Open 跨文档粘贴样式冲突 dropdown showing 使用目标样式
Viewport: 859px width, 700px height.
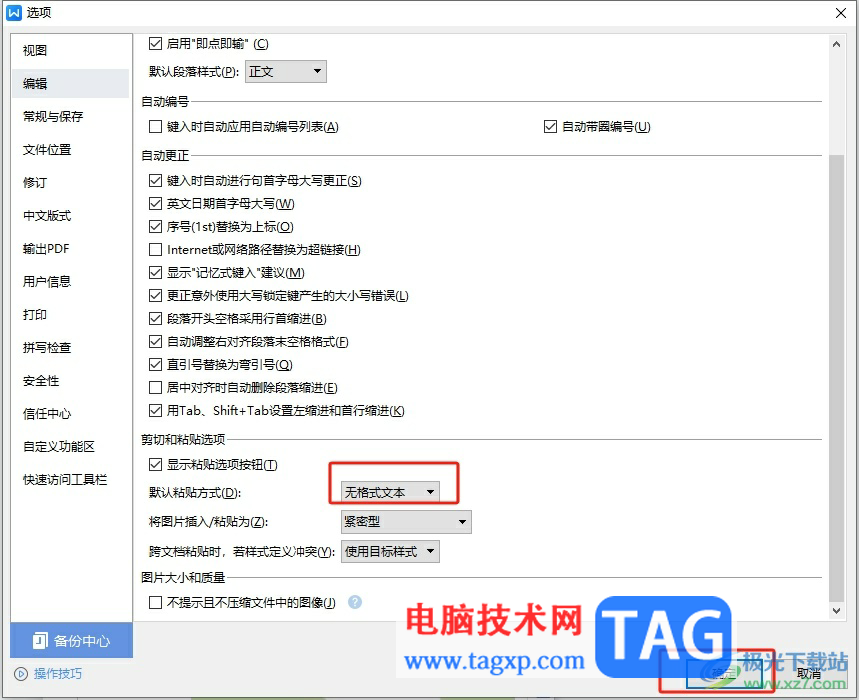point(390,551)
